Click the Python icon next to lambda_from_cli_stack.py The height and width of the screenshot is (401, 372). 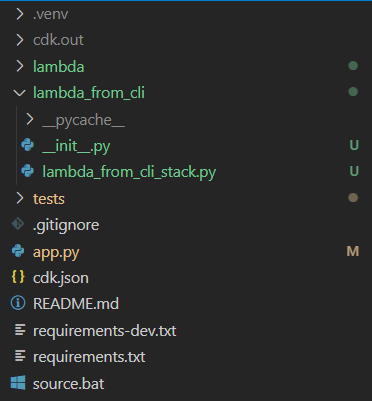pos(27,171)
